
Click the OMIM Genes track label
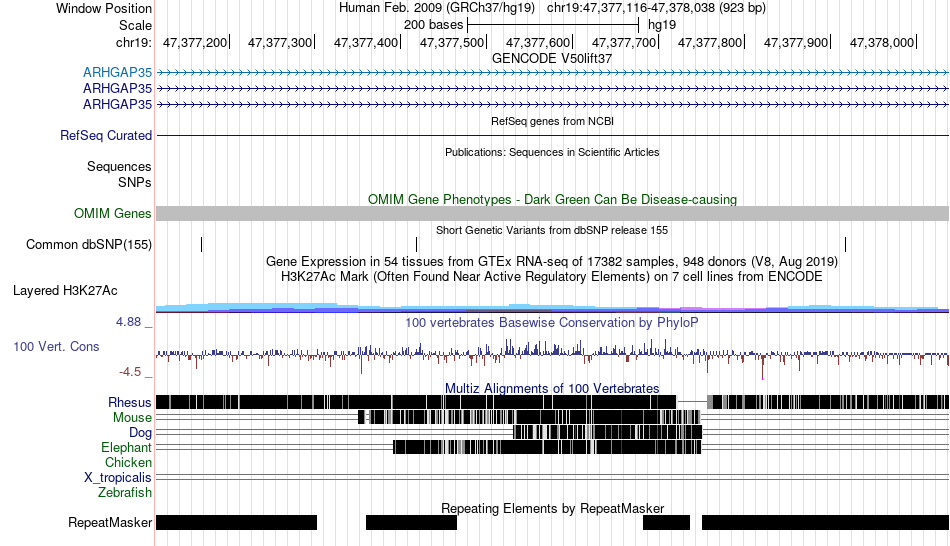[113, 213]
